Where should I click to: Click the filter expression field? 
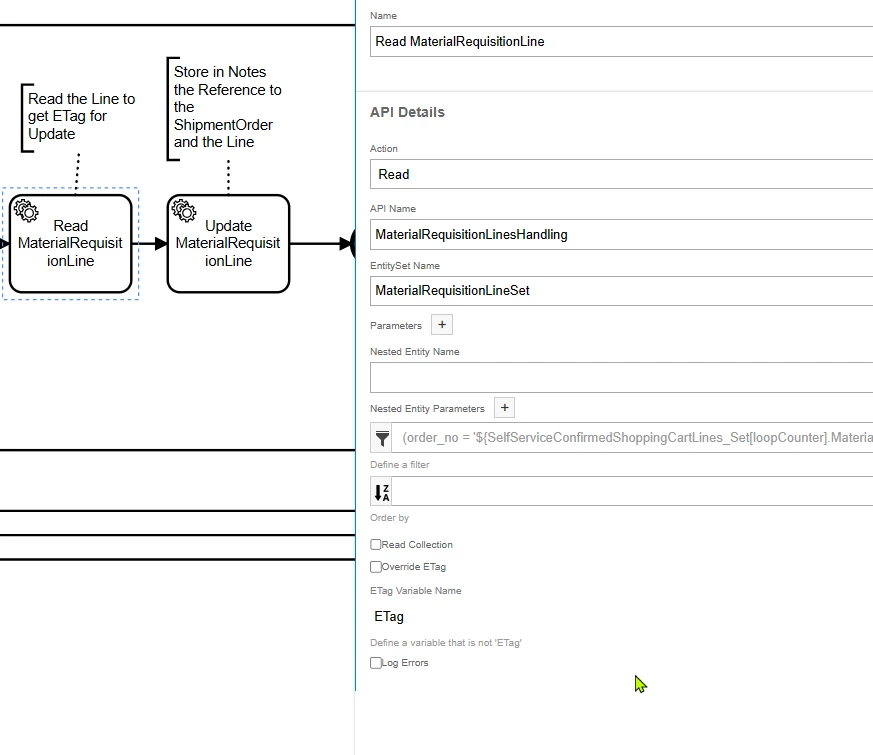pyautogui.click(x=632, y=438)
